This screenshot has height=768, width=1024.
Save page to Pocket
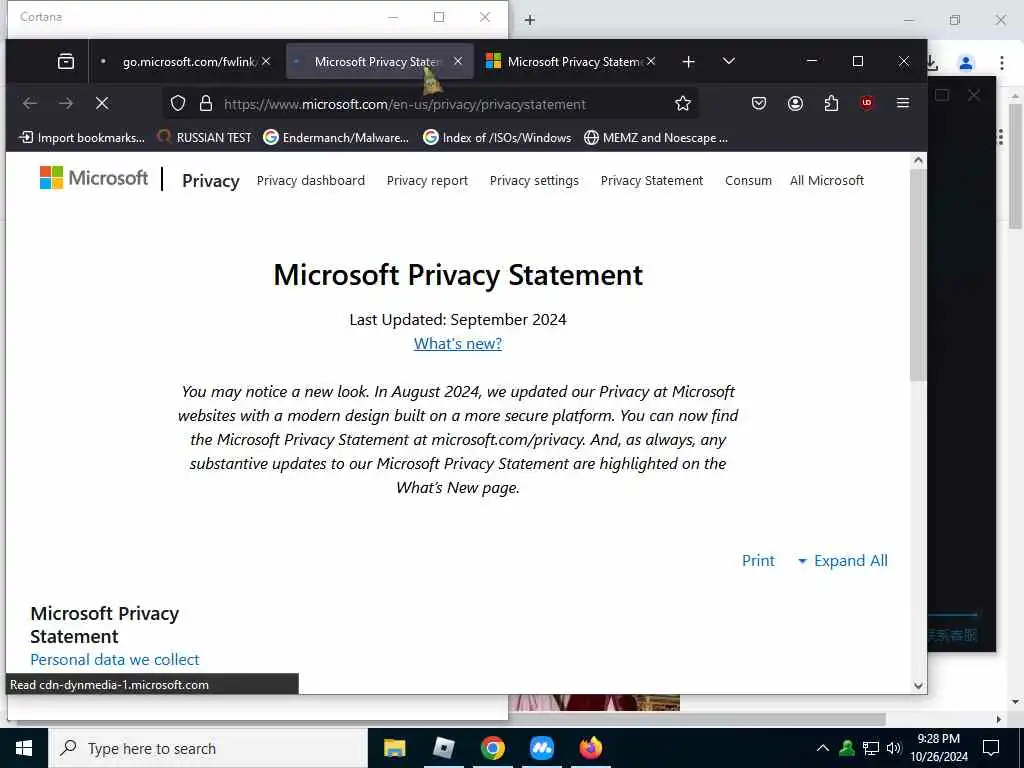[759, 103]
